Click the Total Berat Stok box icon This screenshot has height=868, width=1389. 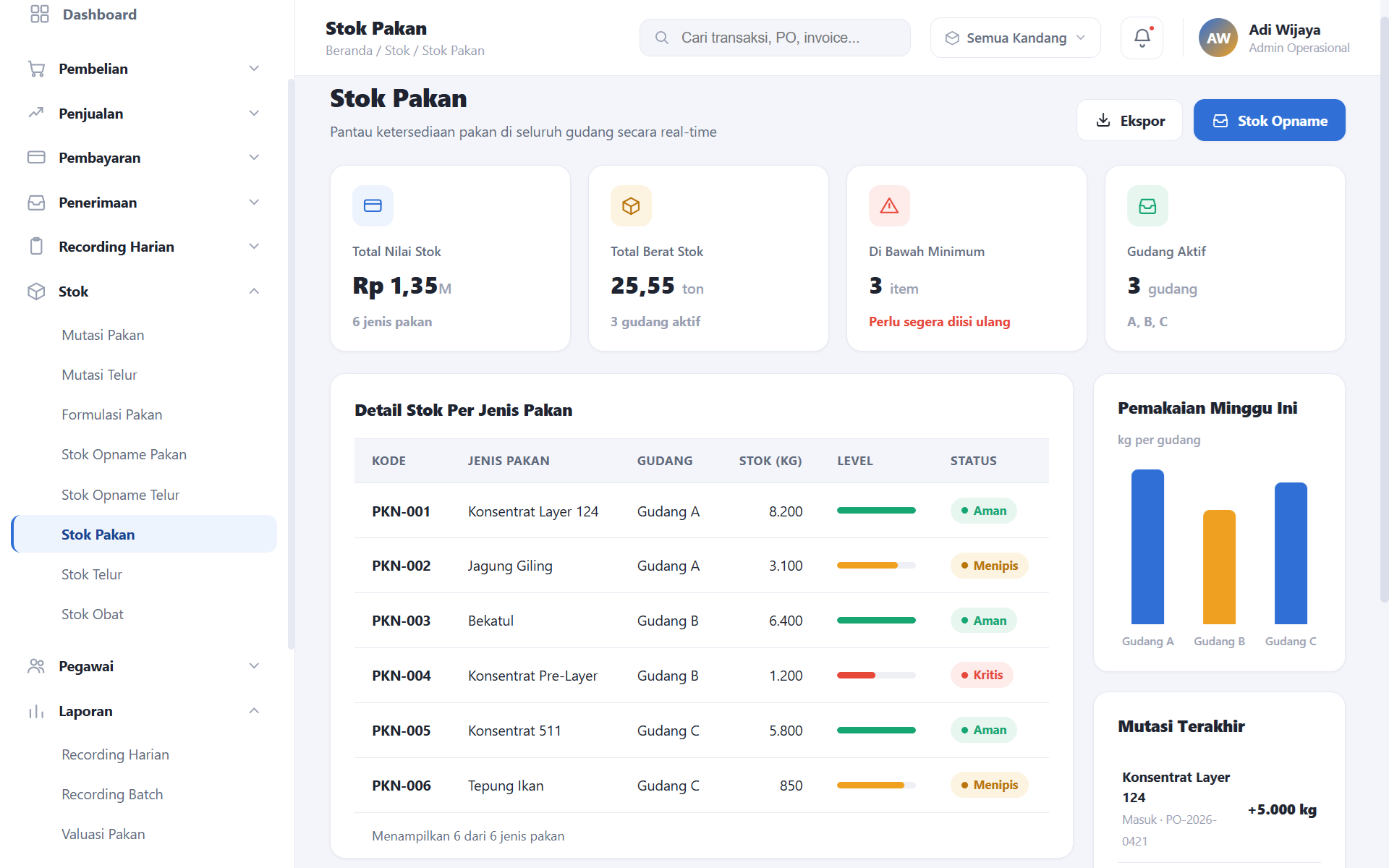(x=631, y=206)
